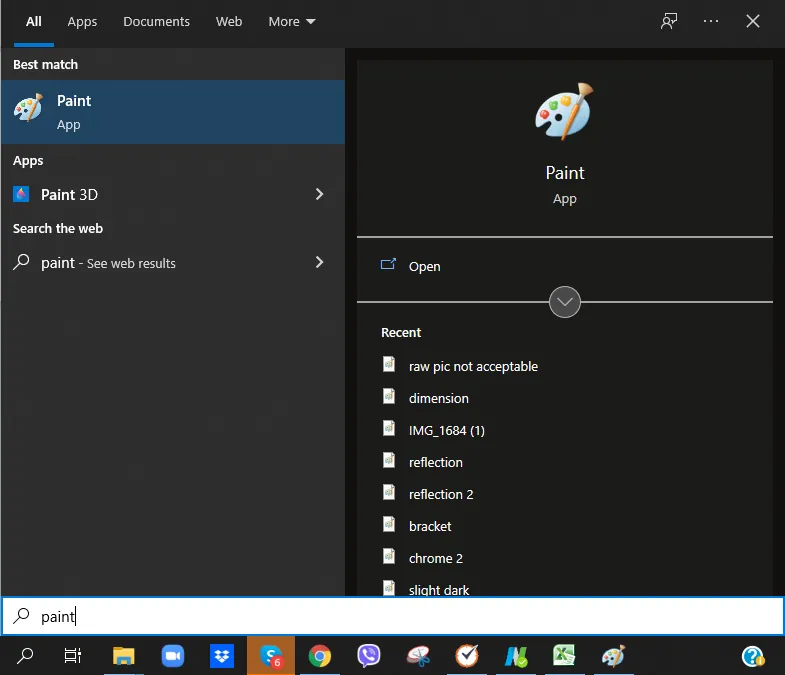
Task: Open Viber from the taskbar
Action: point(368,655)
